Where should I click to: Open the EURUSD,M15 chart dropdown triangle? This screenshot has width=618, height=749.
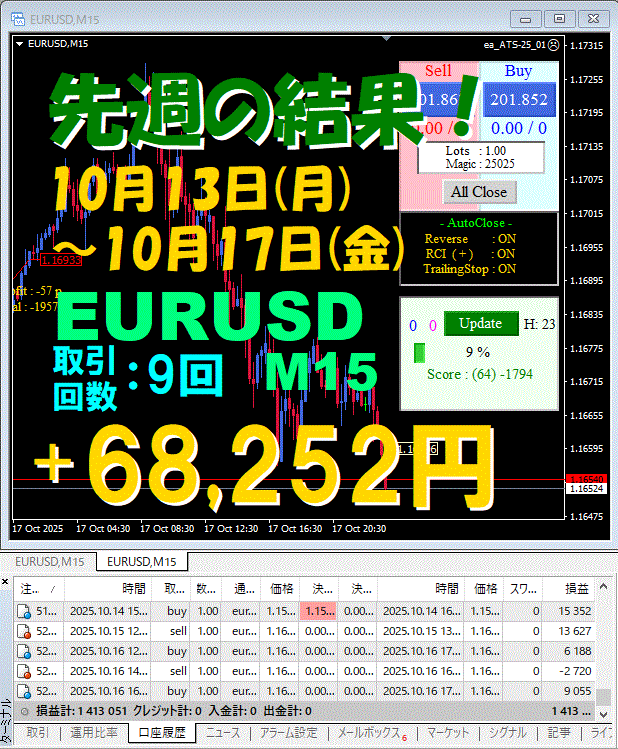click(x=20, y=43)
